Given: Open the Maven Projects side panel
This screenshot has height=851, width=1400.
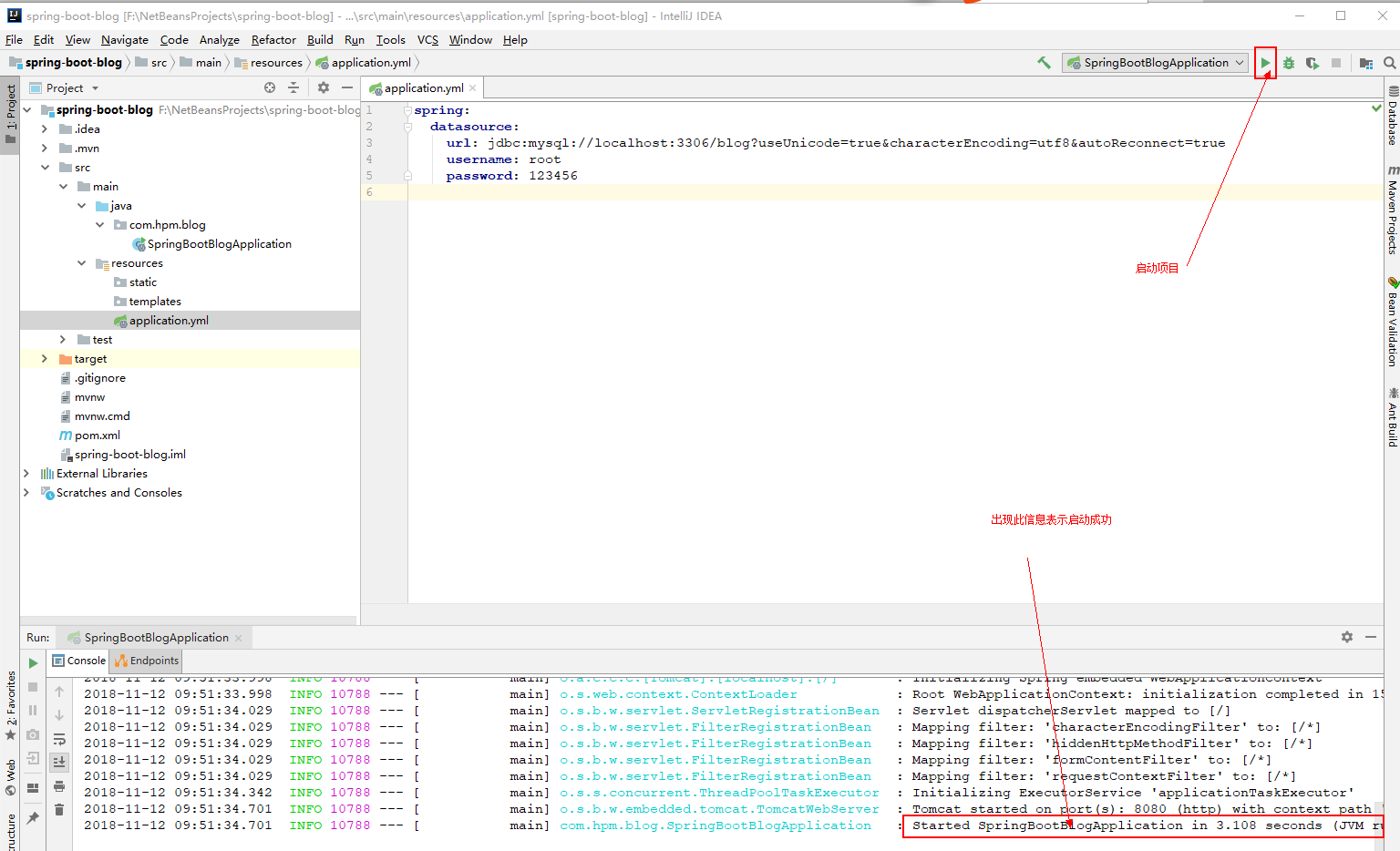Looking at the screenshot, I should coord(1392,214).
